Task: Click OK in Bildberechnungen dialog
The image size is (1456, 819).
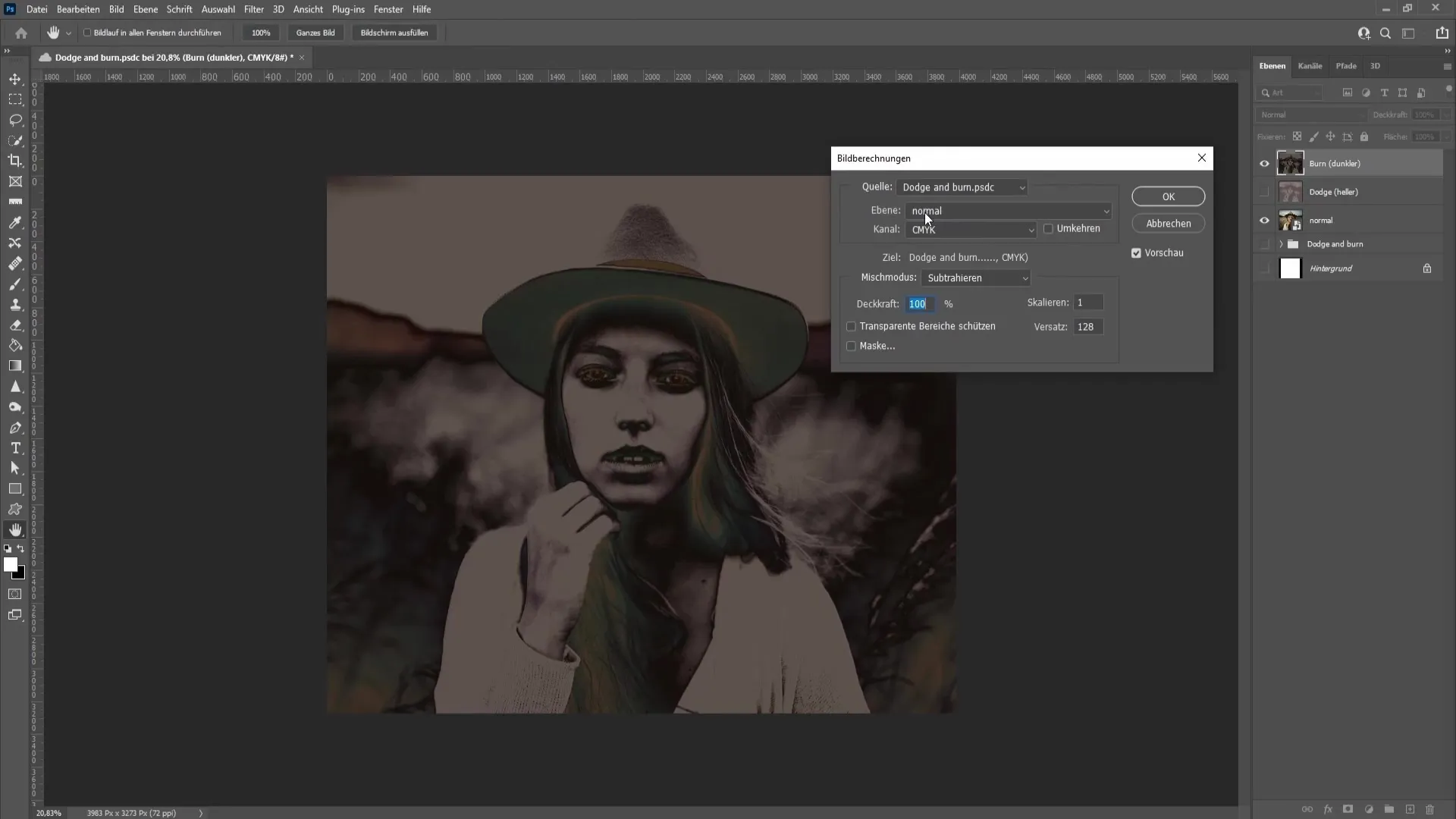Action: [1168, 196]
